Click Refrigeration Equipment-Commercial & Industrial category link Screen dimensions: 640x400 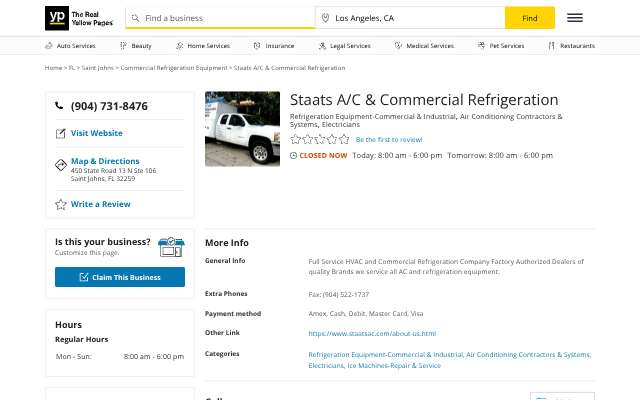click(386, 355)
